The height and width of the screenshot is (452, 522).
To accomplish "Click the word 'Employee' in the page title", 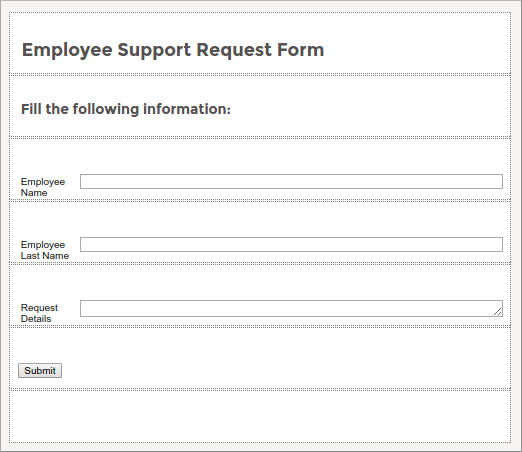I will [x=67, y=51].
